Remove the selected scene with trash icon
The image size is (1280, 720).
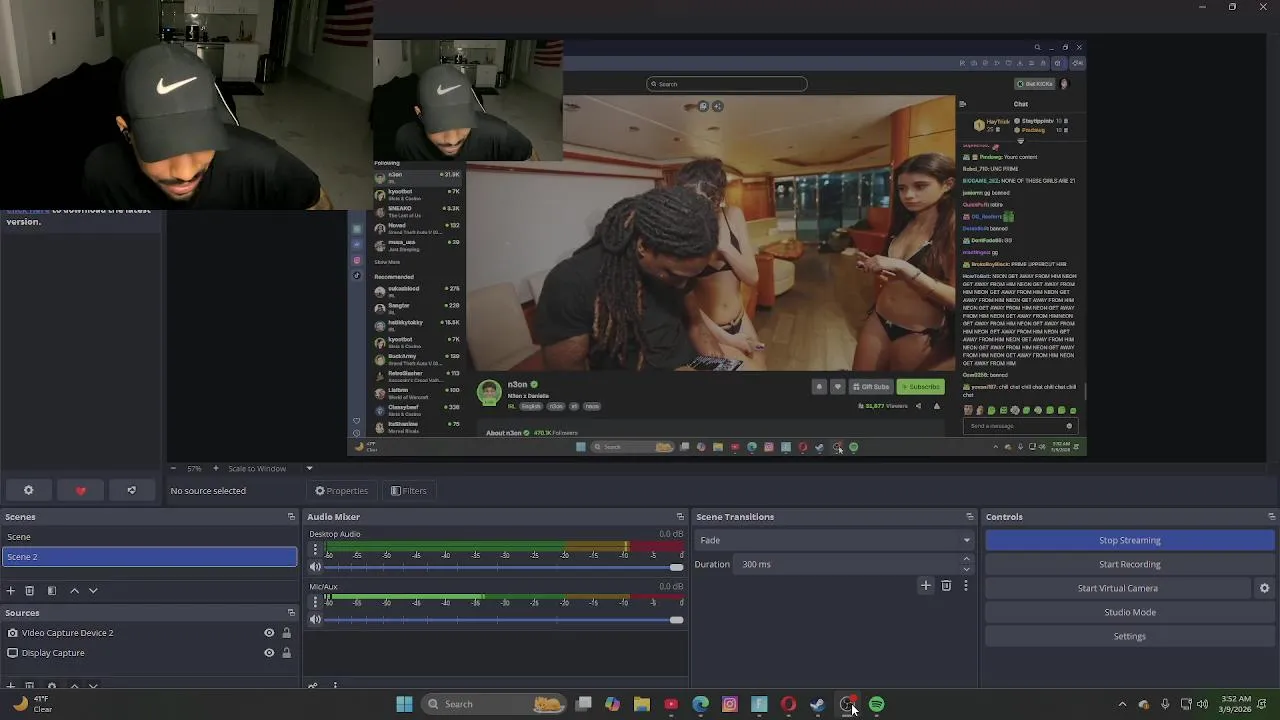click(29, 591)
